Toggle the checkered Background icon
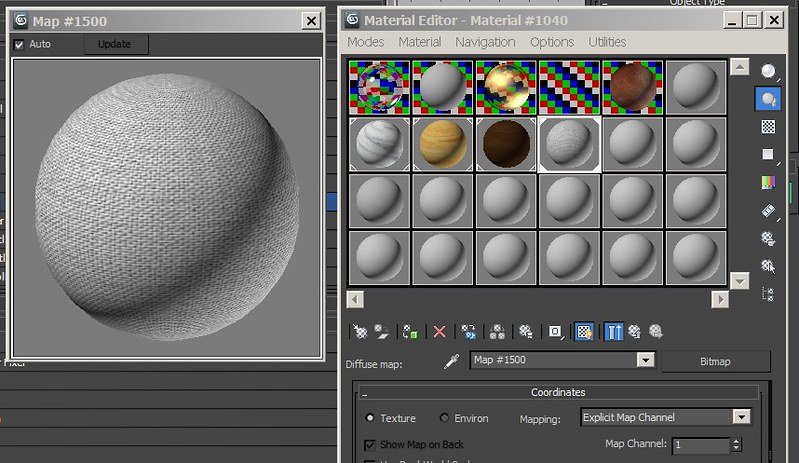 tap(768, 127)
